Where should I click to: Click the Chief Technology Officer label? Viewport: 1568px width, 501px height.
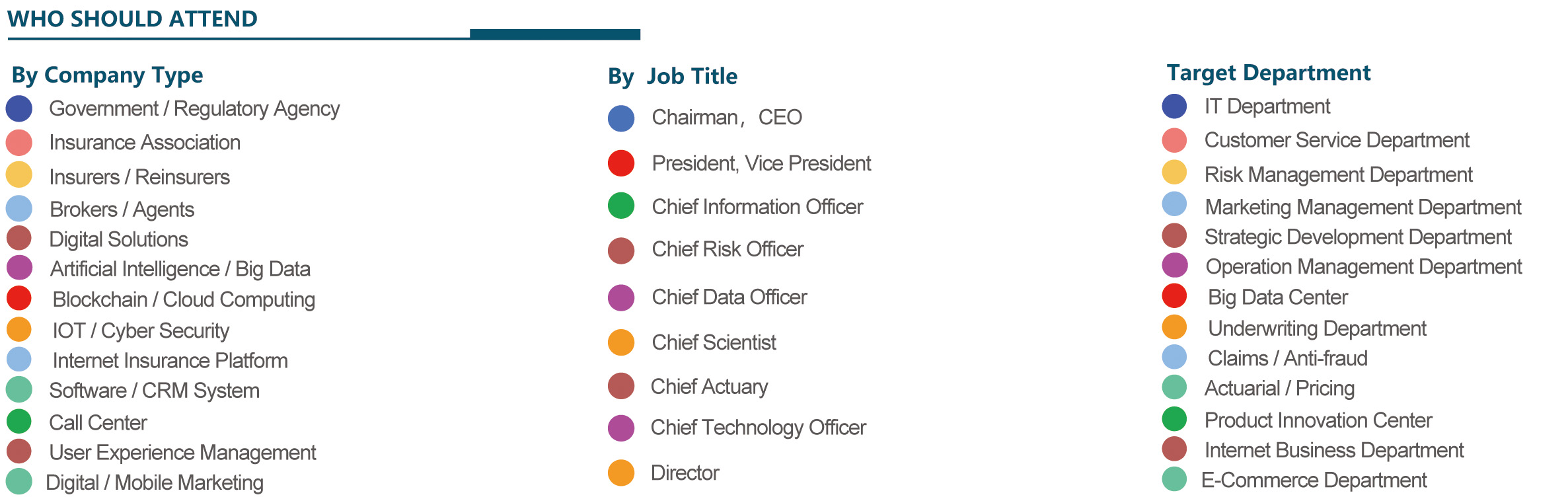758,428
